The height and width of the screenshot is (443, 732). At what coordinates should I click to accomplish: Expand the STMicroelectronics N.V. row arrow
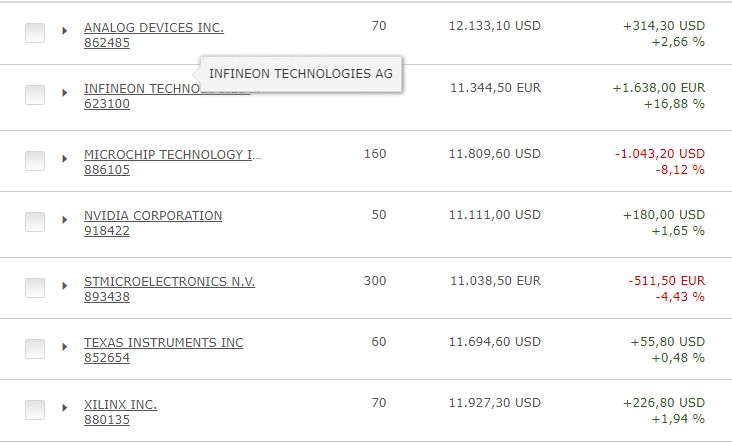coord(65,288)
